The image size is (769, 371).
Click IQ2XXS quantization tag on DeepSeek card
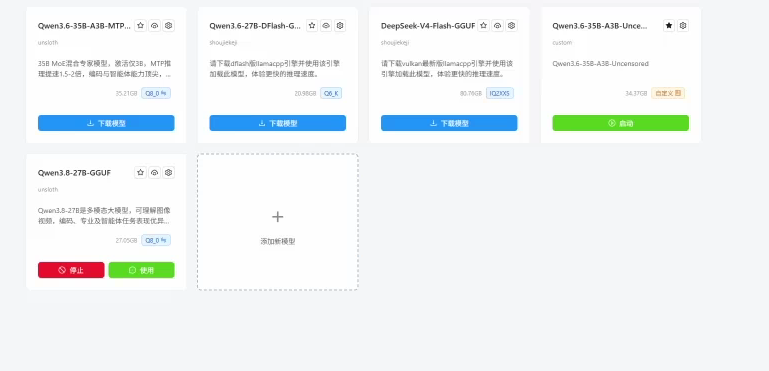click(500, 93)
